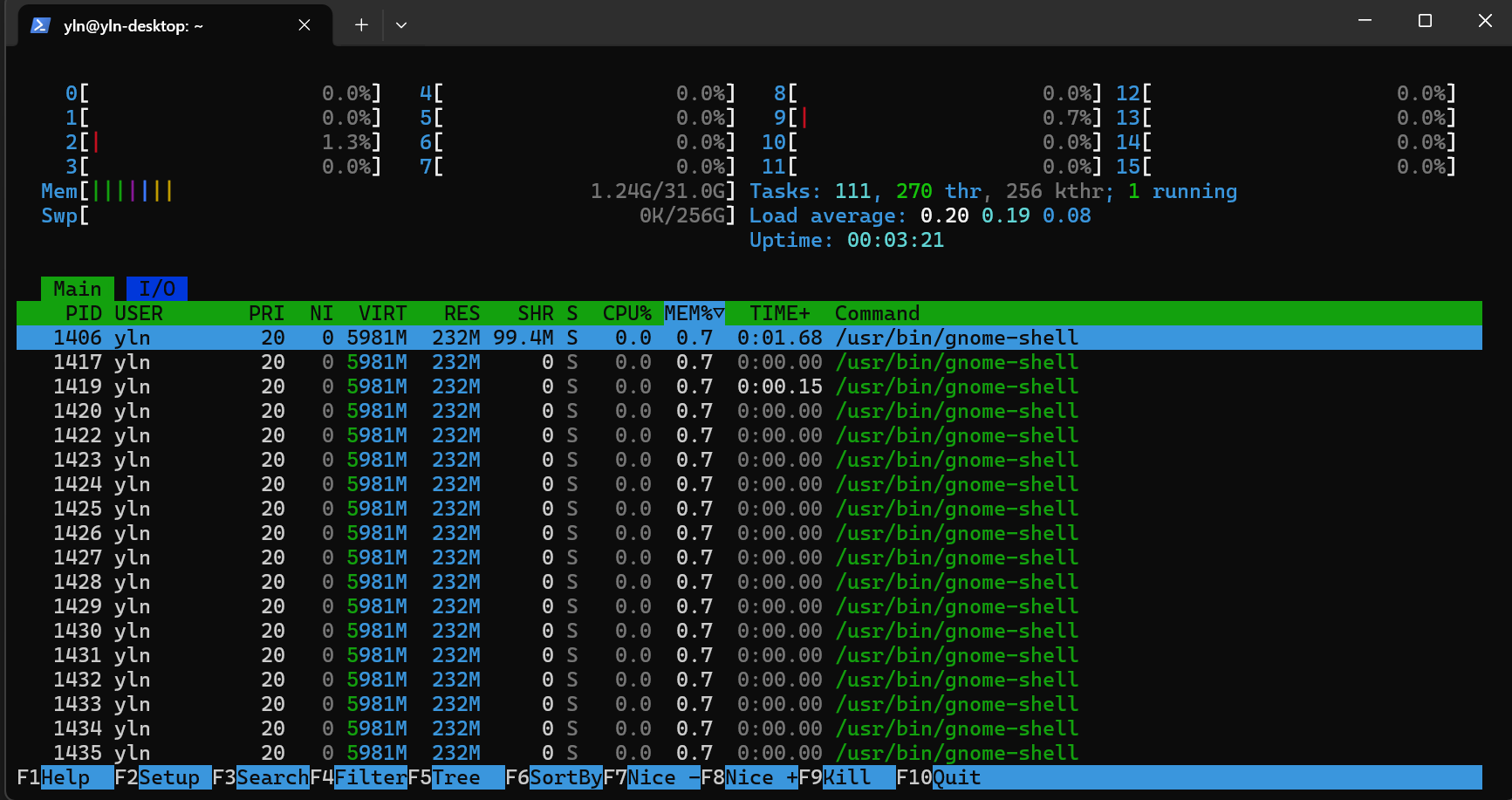Screen dimensions: 1512x800
Task: Open F2 Setup in the function bar
Action: (x=163, y=777)
